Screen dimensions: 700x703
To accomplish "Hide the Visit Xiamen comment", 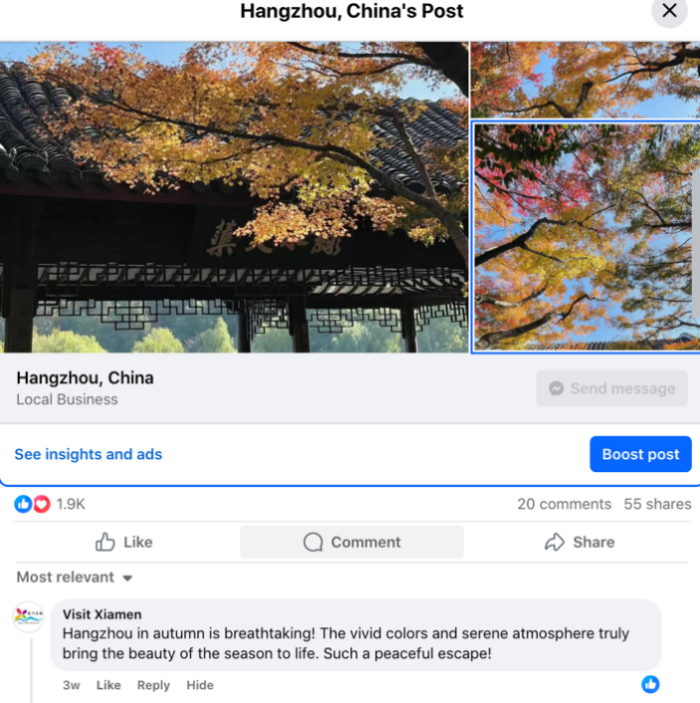I will point(200,685).
